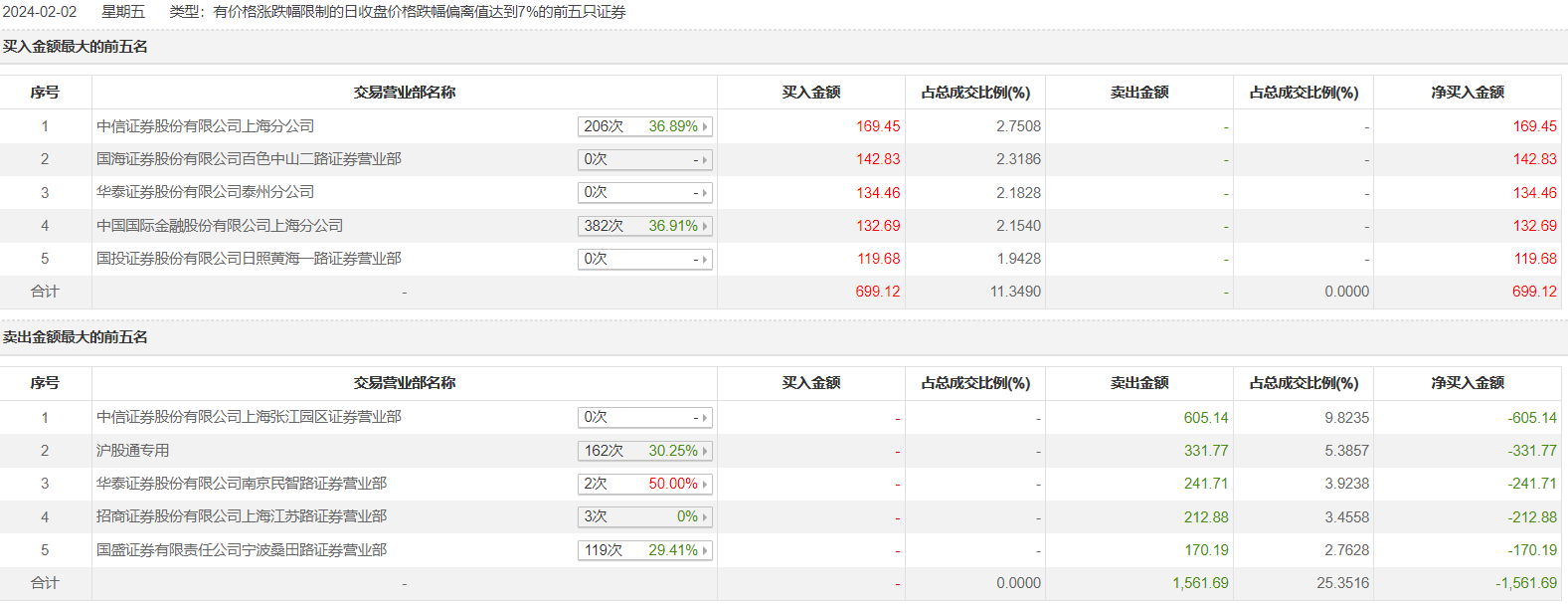Click arrow icon in 华泰证券泰州 0次 box
The image size is (1568, 604).
(x=705, y=193)
